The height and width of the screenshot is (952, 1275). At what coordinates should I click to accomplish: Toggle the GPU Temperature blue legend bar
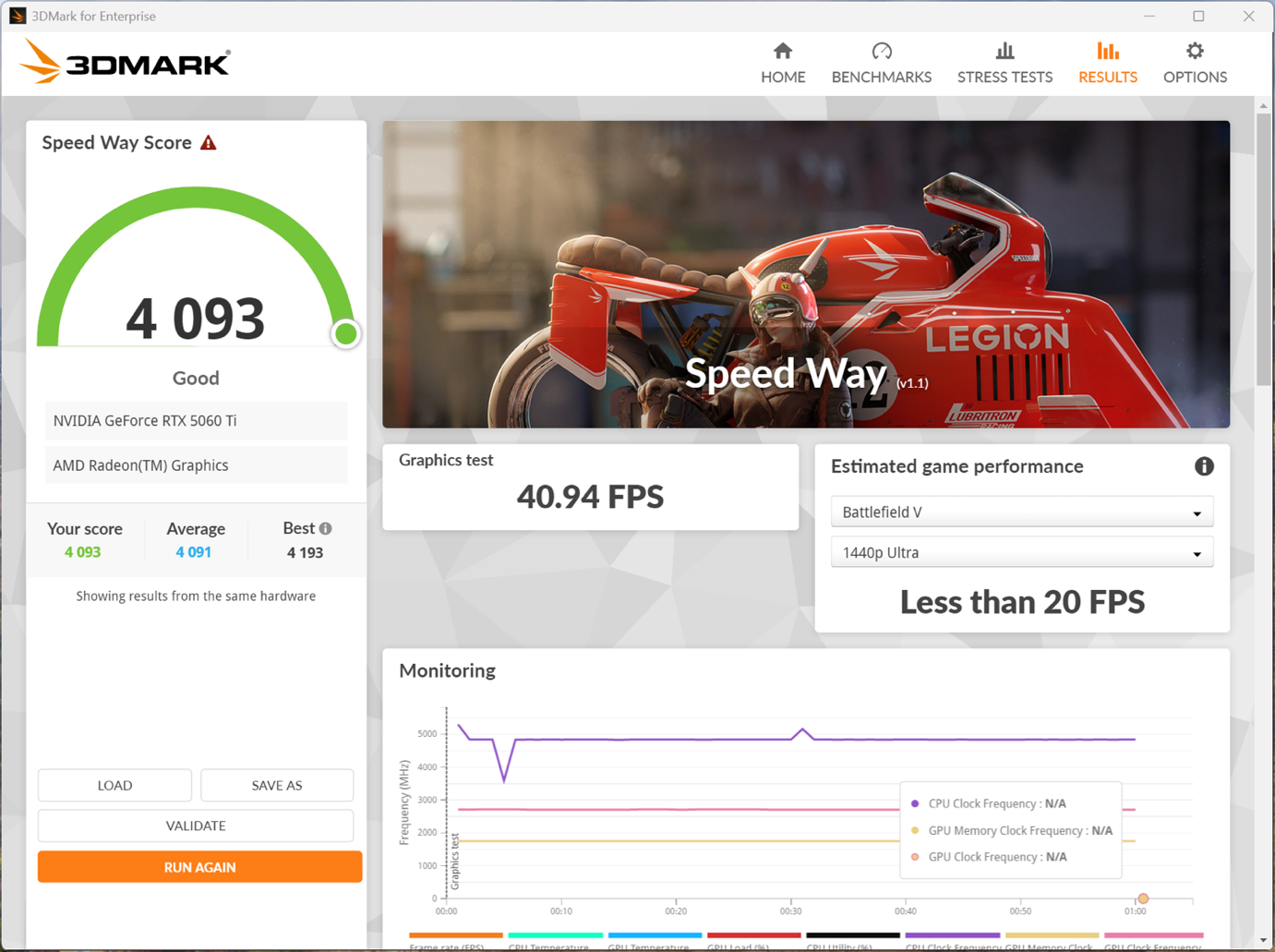[x=655, y=935]
